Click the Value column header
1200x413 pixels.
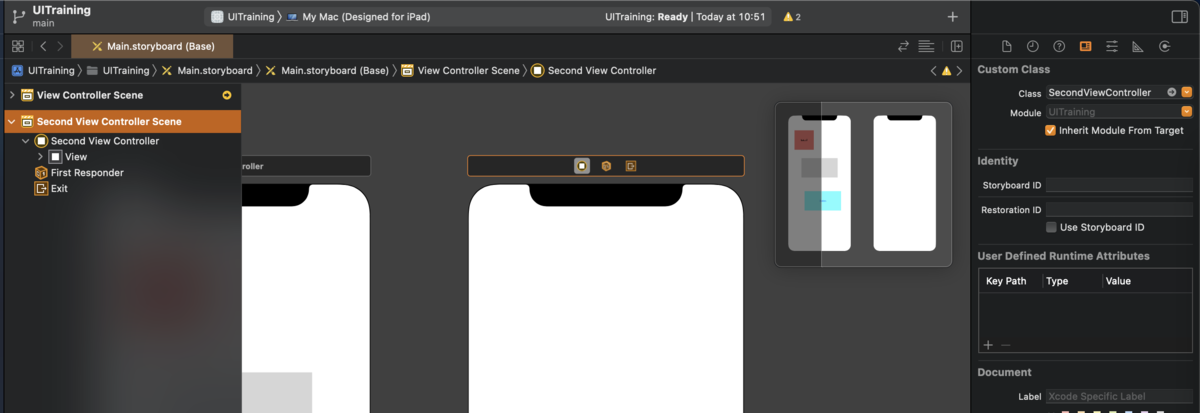(x=1118, y=281)
